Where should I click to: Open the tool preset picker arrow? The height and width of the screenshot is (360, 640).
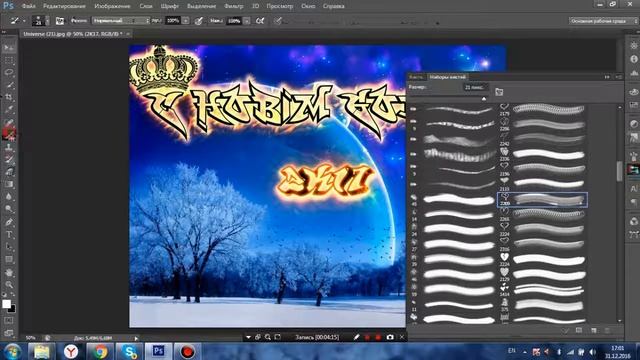(24, 21)
